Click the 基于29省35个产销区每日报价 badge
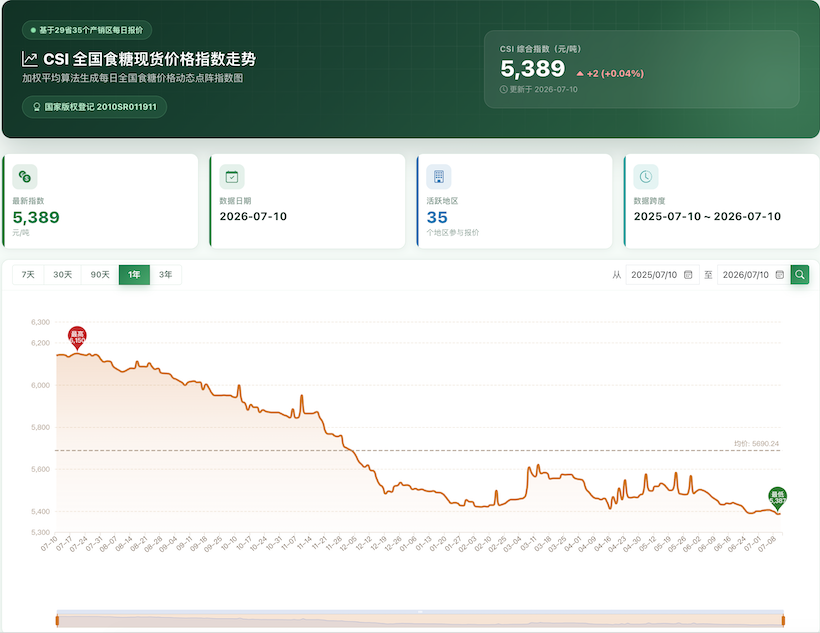 pos(87,30)
